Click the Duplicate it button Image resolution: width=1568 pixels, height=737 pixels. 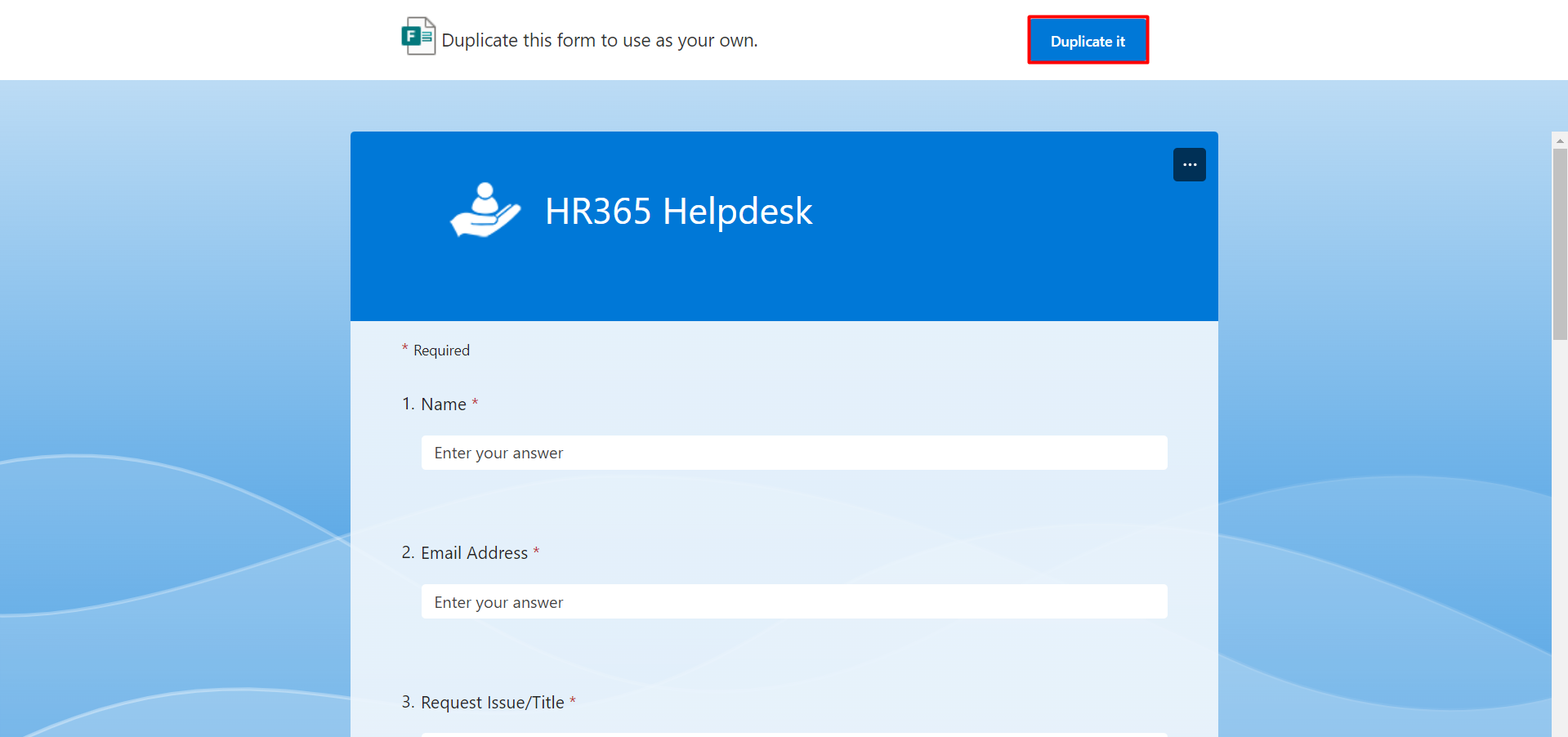(x=1088, y=40)
